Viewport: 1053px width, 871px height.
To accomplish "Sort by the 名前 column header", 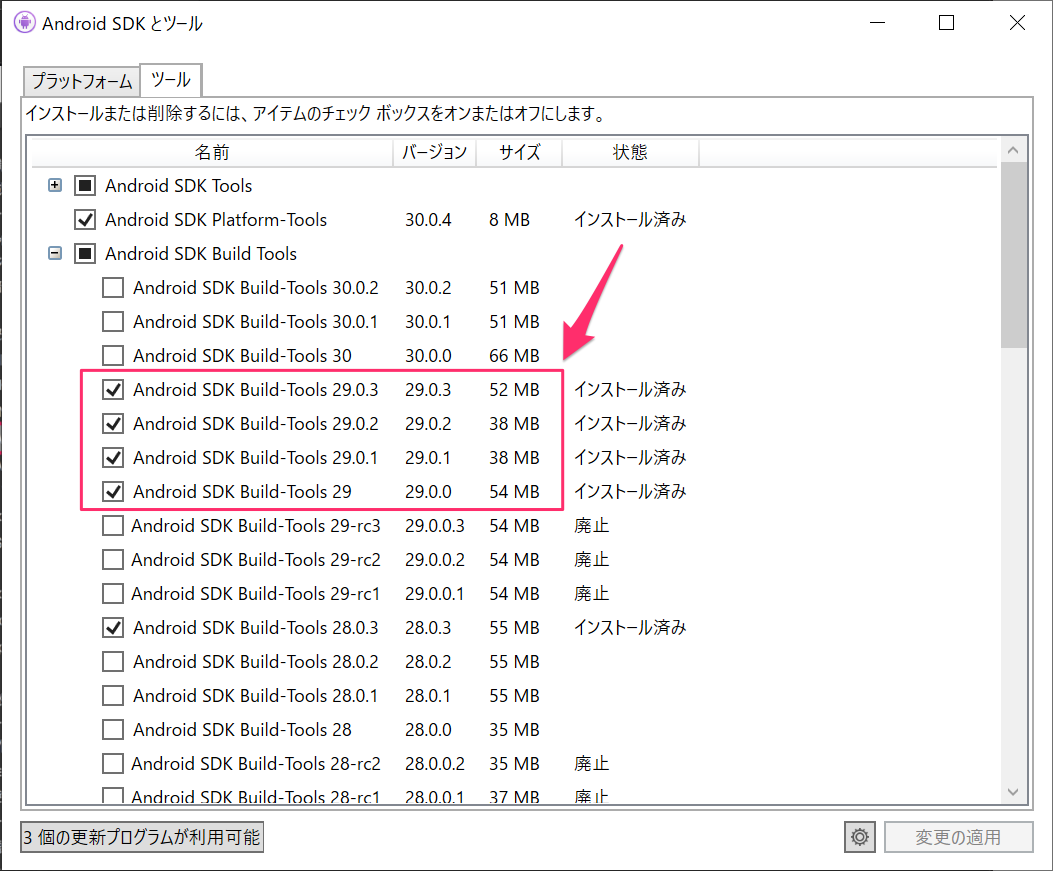I will coord(212,152).
